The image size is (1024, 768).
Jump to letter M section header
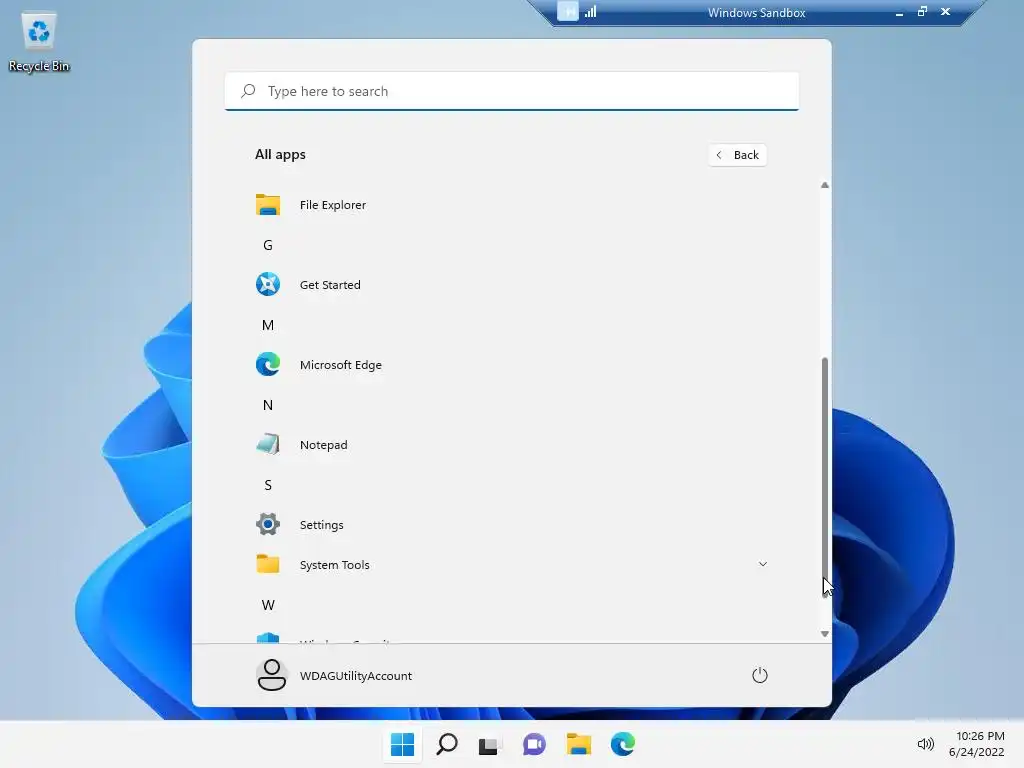tap(268, 325)
